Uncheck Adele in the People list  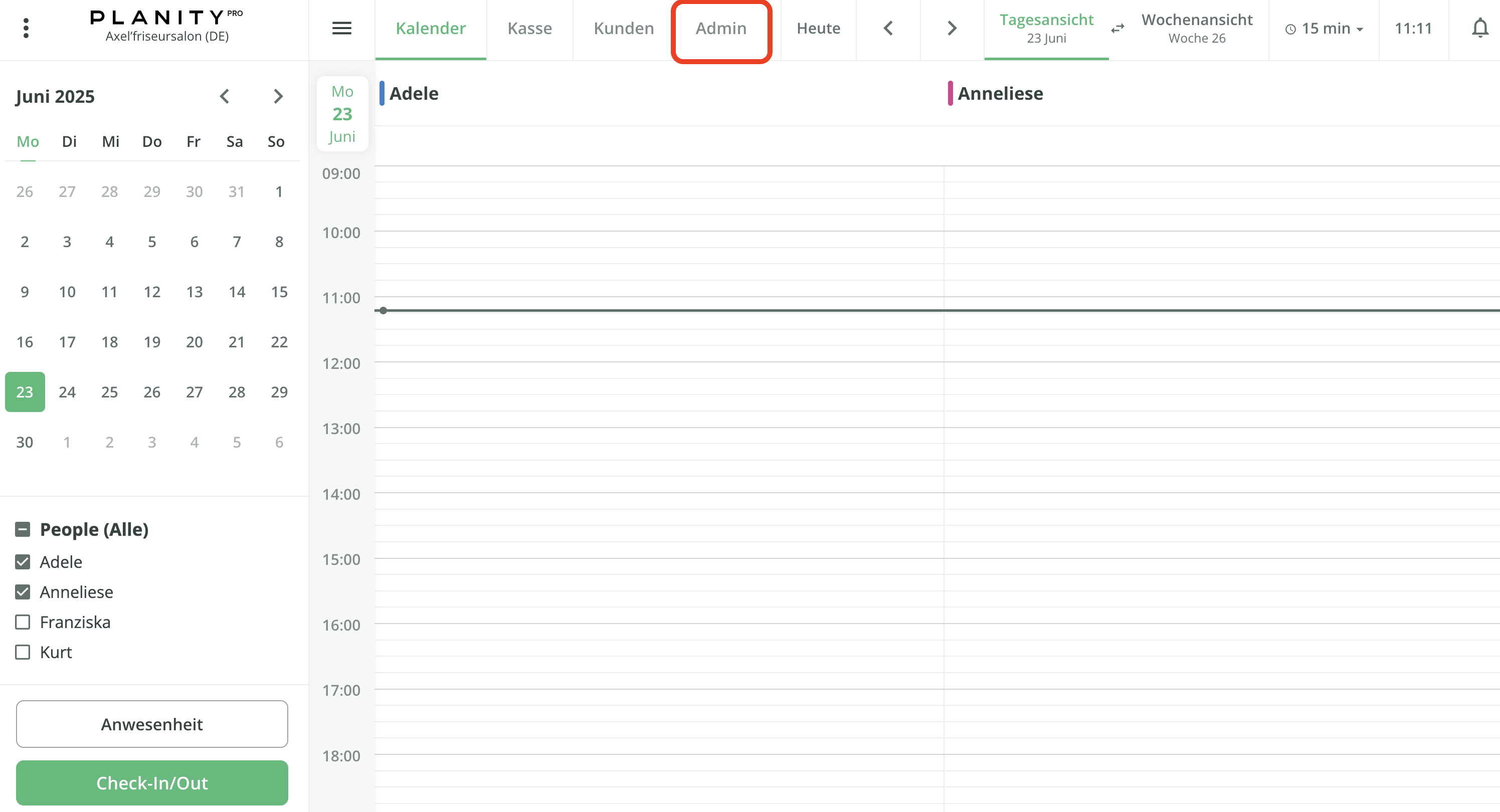pos(23,562)
